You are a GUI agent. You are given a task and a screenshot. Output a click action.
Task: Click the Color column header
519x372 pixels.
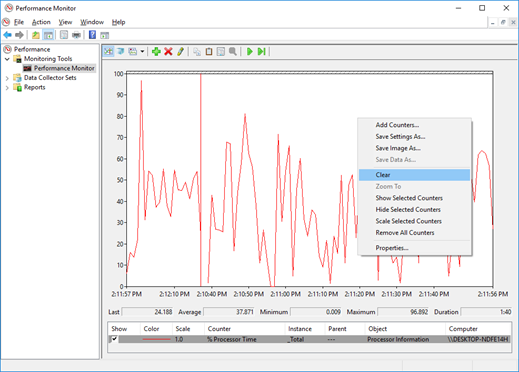coord(156,329)
